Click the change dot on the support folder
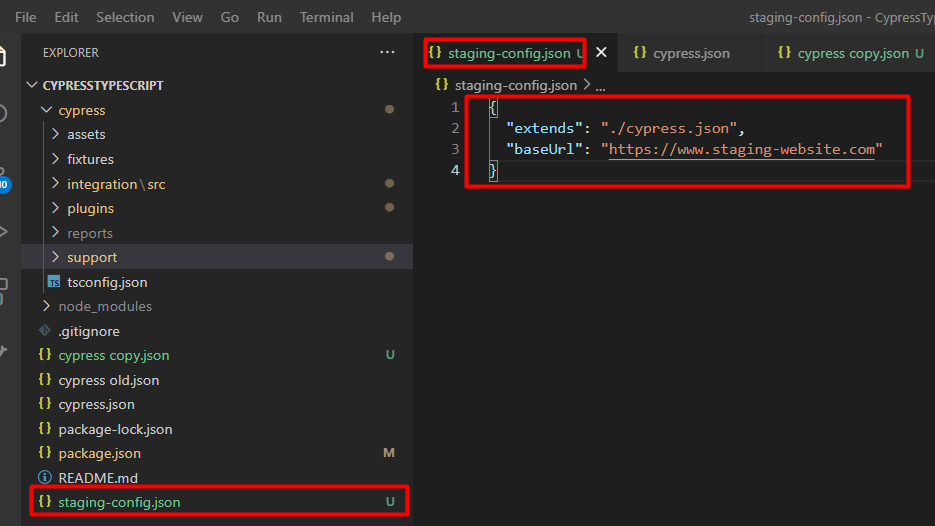 pos(389,256)
